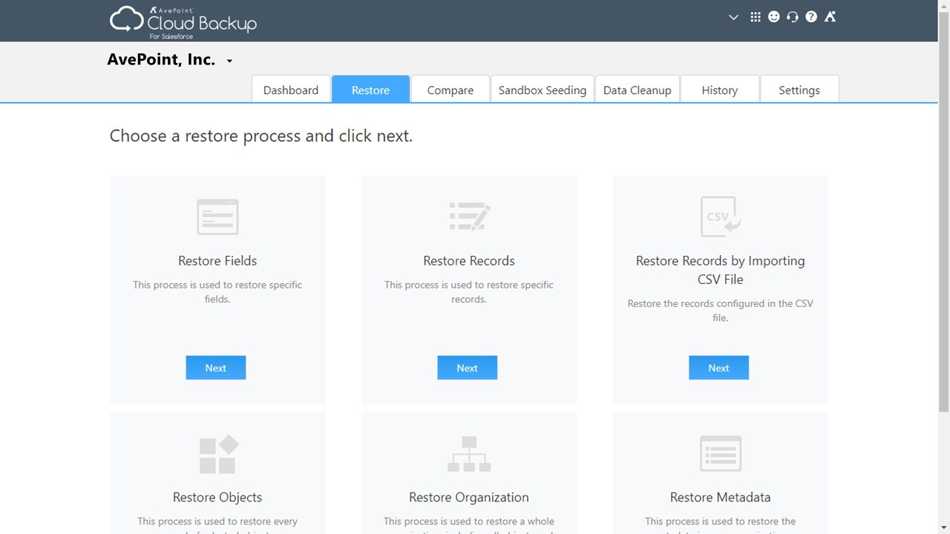Viewport: 950px width, 534px height.
Task: Click 'Restore the records configured in the CSV file.' text
Action: 720,310
